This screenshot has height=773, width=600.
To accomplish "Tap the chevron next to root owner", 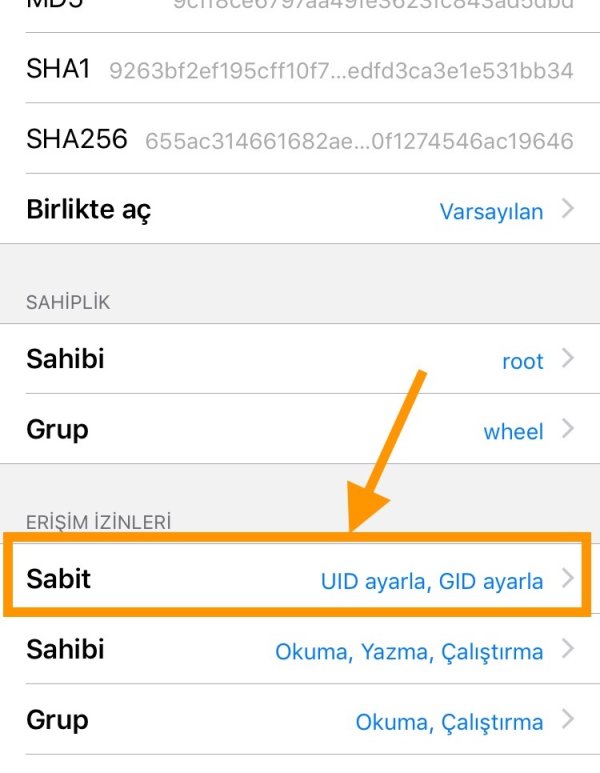I will click(x=568, y=358).
